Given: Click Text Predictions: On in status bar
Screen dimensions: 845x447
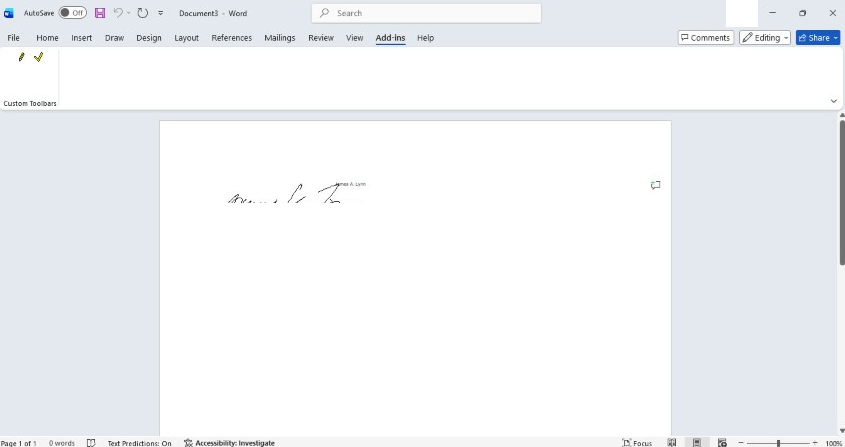Looking at the screenshot, I should (x=140, y=443).
